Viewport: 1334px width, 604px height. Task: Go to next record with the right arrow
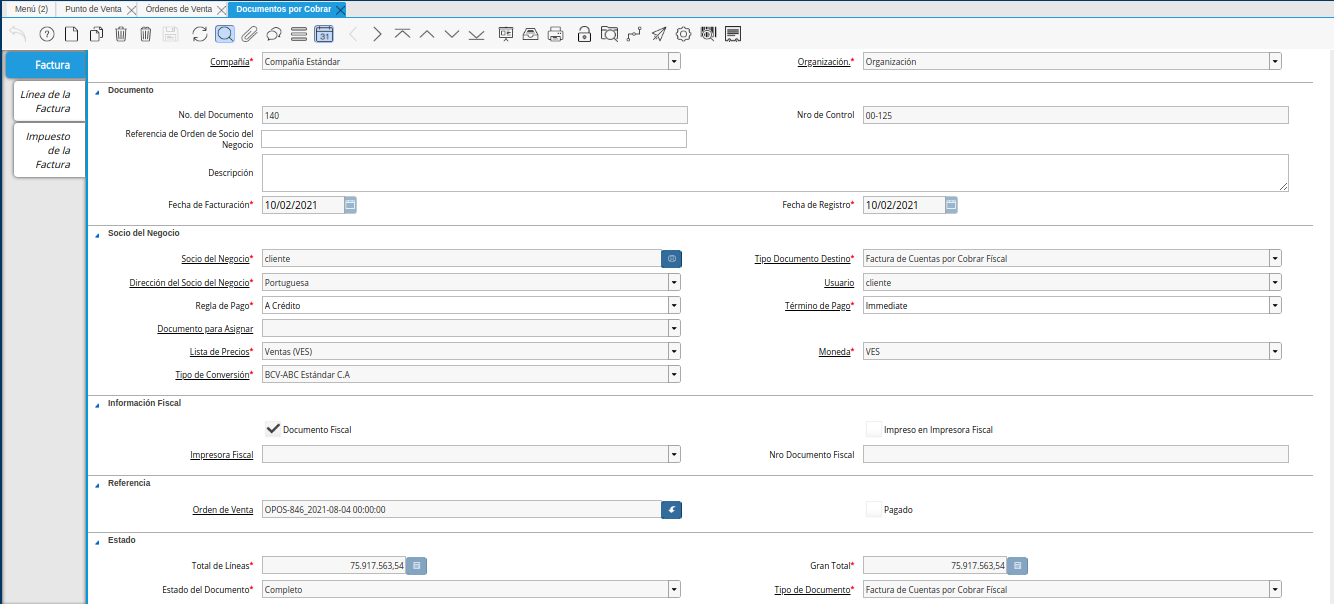(x=377, y=34)
